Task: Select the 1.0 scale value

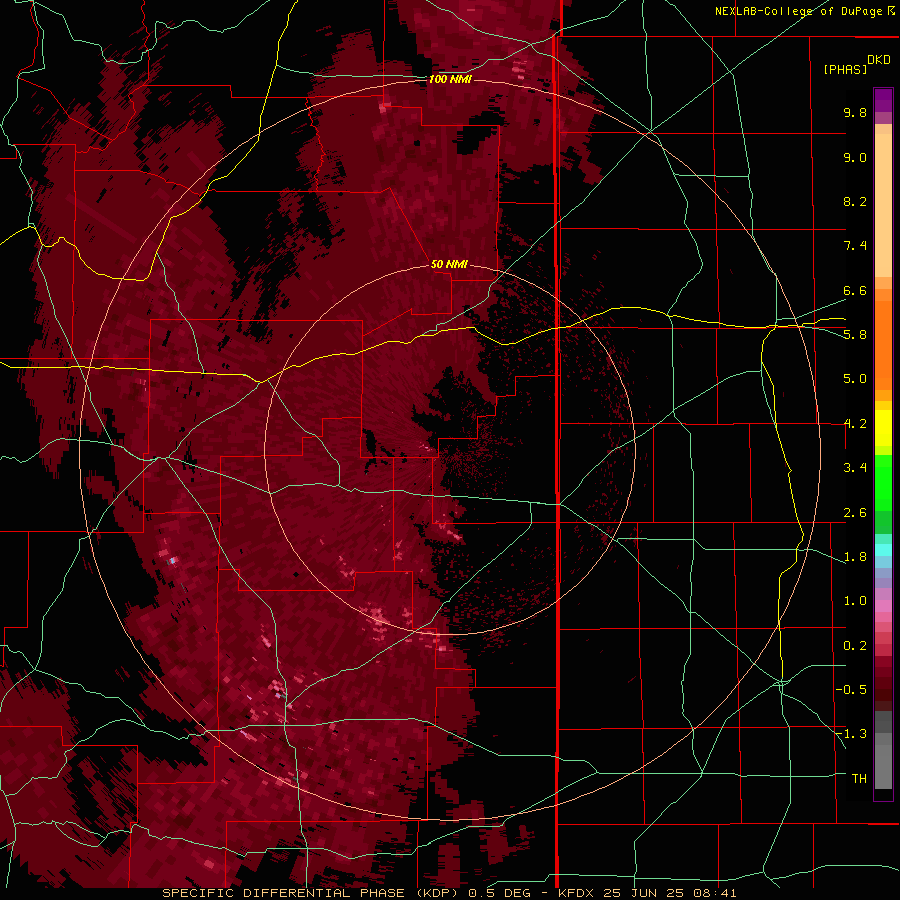Action: pos(855,601)
